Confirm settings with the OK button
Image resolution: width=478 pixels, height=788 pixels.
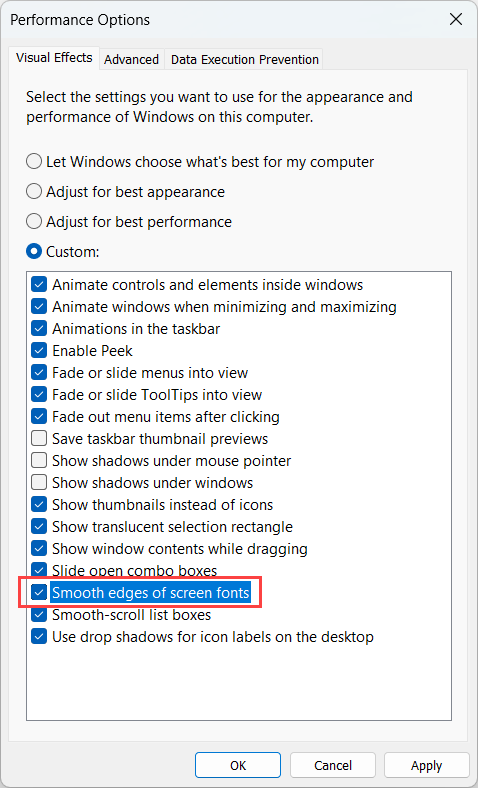(x=238, y=765)
